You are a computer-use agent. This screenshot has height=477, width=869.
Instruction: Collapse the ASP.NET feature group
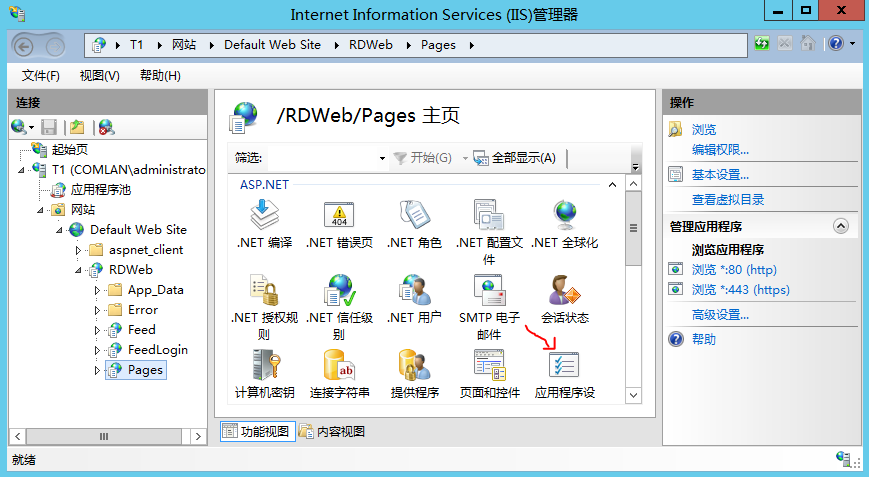point(612,184)
